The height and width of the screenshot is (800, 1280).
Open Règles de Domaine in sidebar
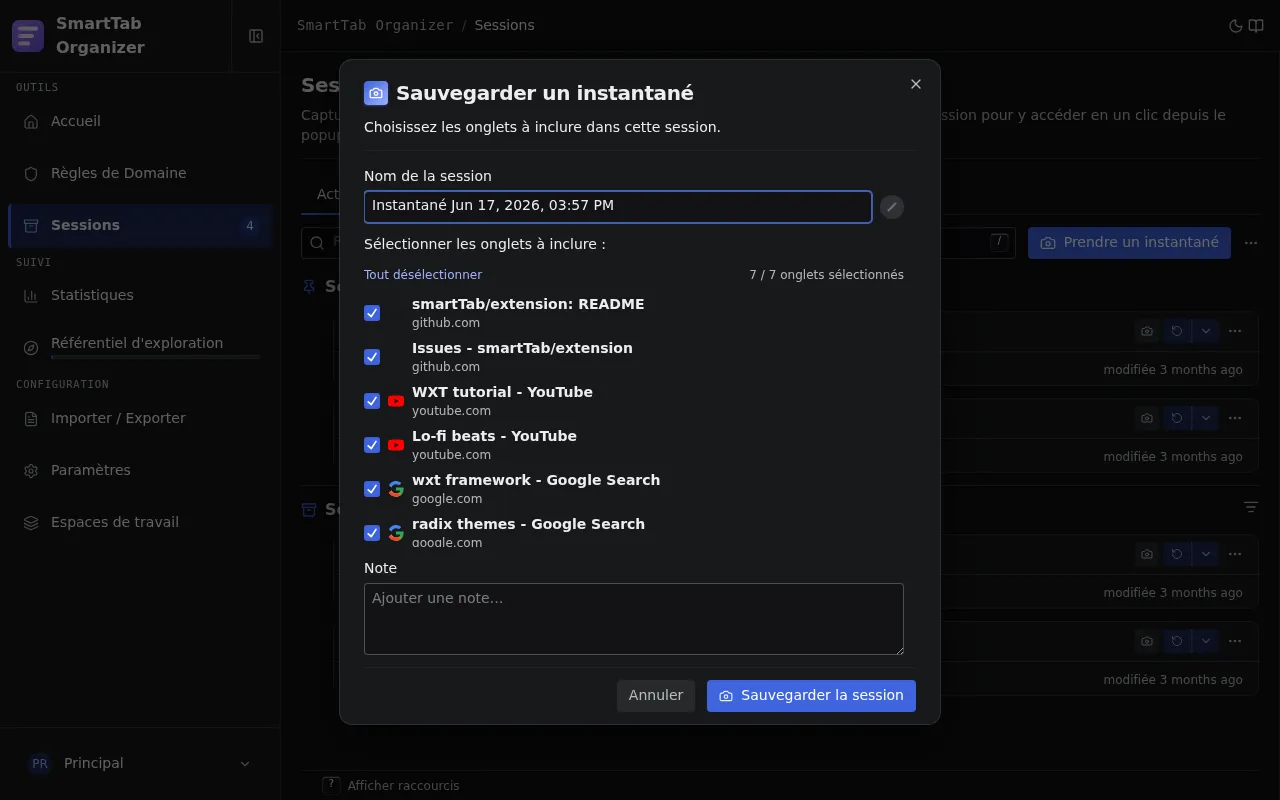tap(140, 173)
